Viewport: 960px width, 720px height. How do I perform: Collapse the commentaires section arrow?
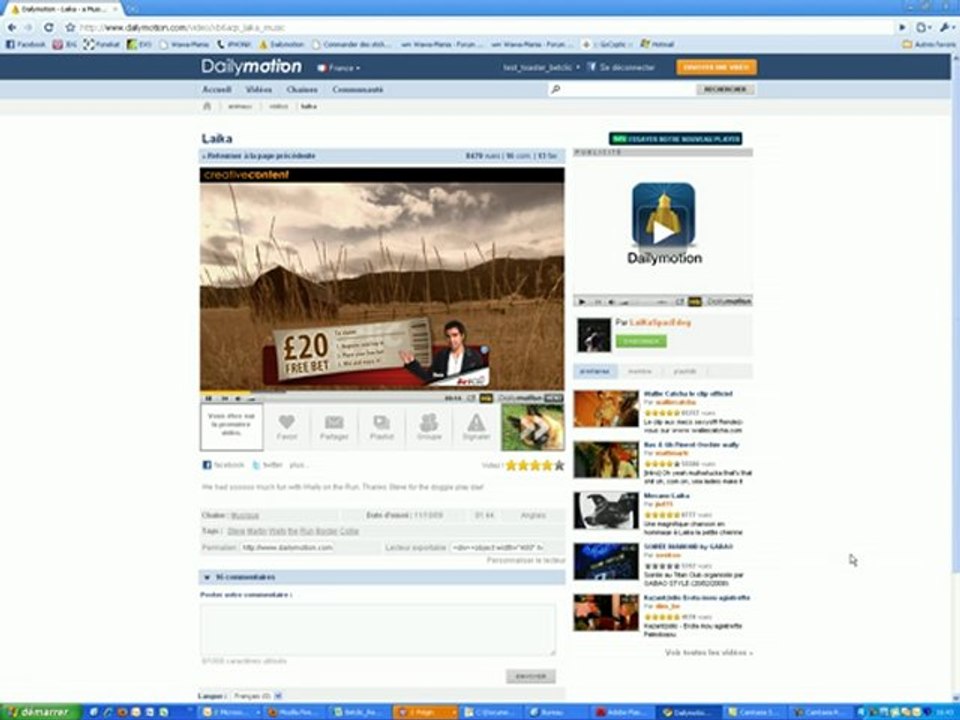(206, 577)
